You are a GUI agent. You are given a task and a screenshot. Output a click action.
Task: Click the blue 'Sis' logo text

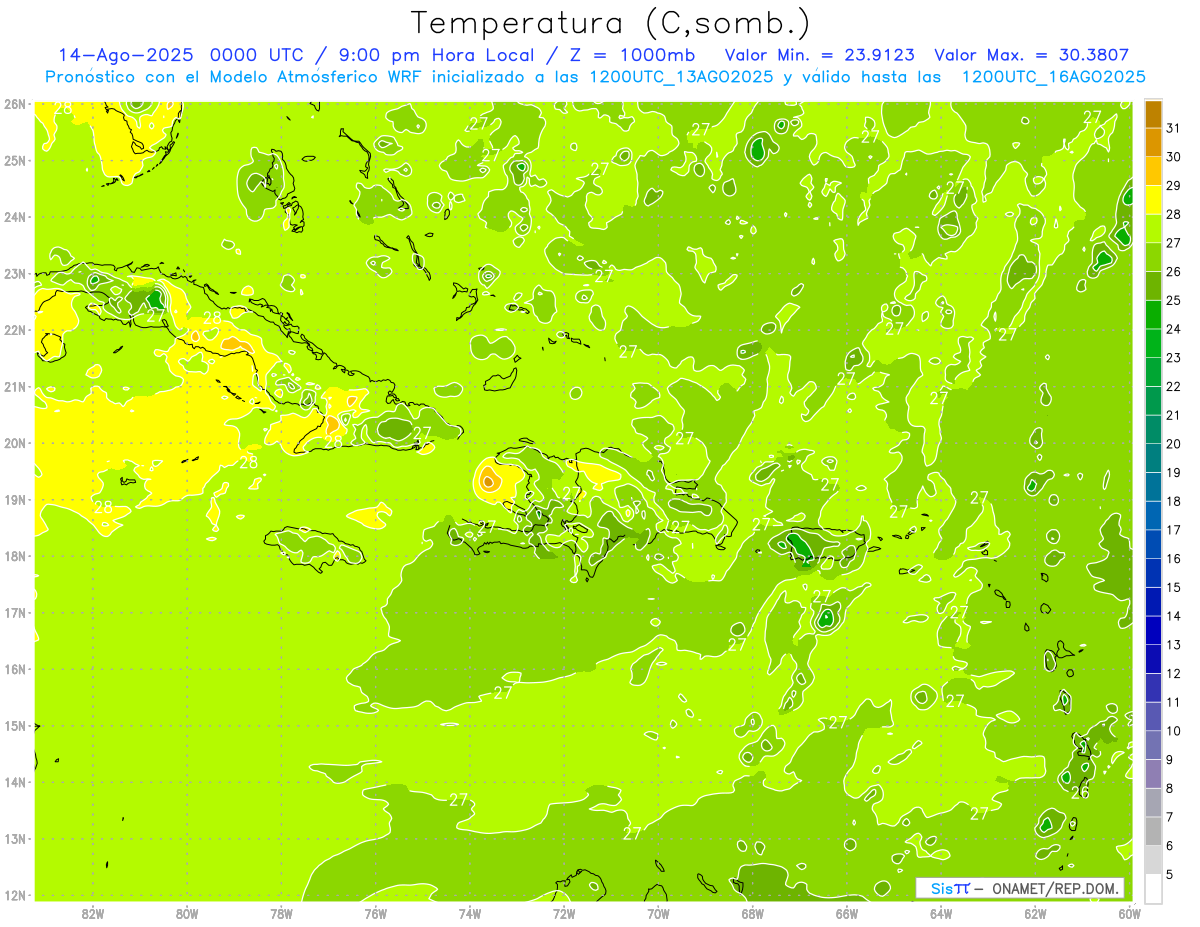[941, 888]
